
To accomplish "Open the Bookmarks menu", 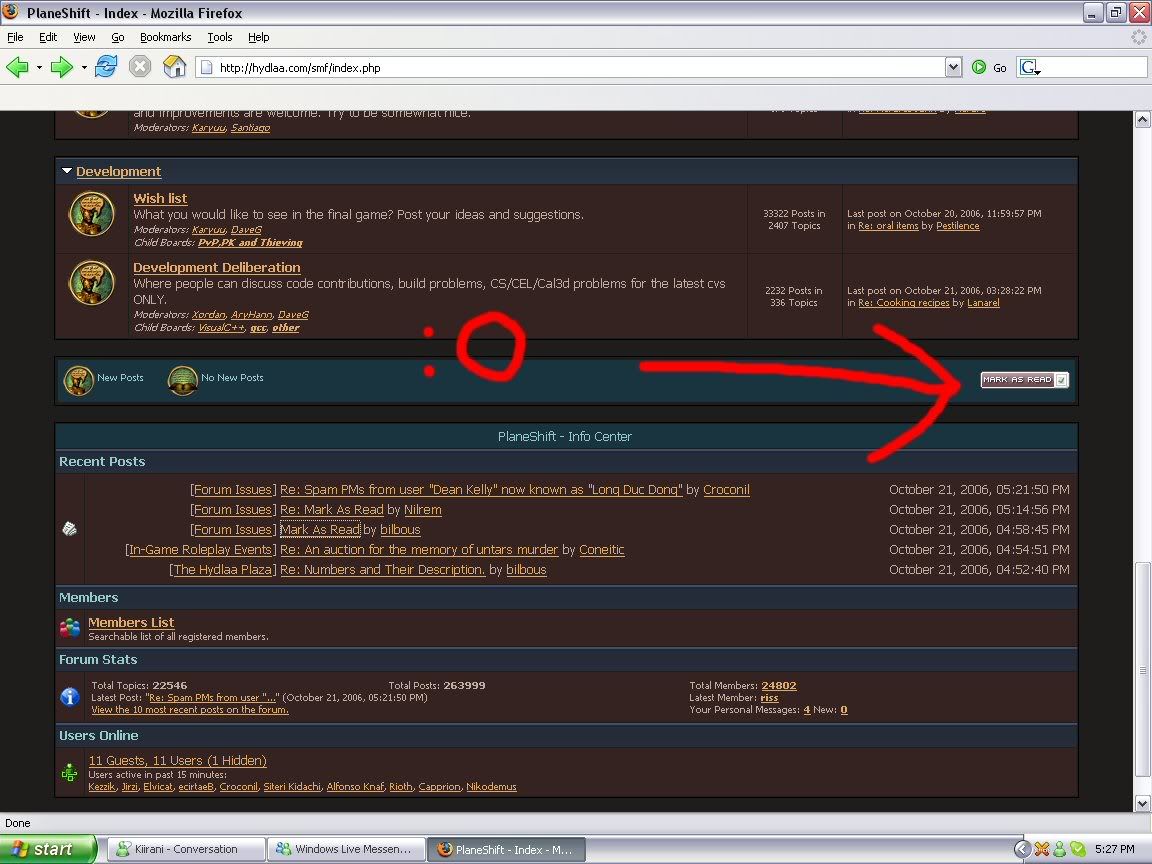I will point(165,37).
